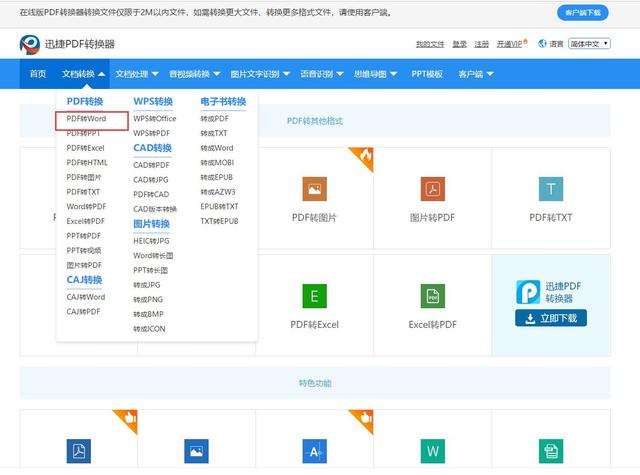Choose PPT转视频 from the menu

(84, 251)
